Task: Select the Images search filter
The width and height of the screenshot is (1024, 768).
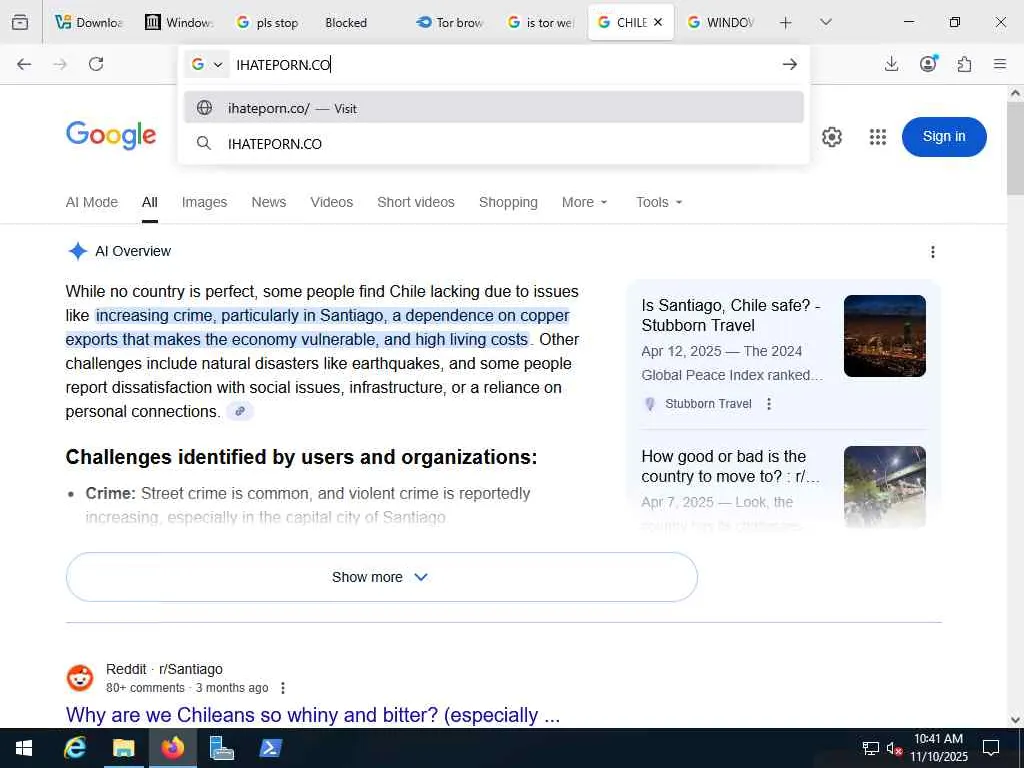Action: point(204,202)
